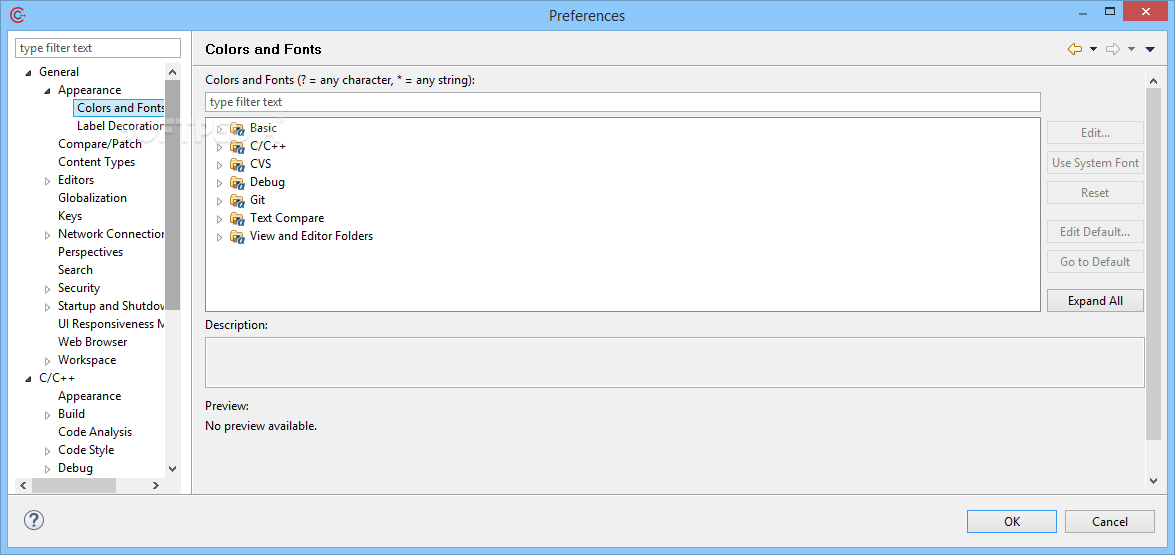Image resolution: width=1175 pixels, height=555 pixels.
Task: Open Keys preferences page
Action: [70, 216]
